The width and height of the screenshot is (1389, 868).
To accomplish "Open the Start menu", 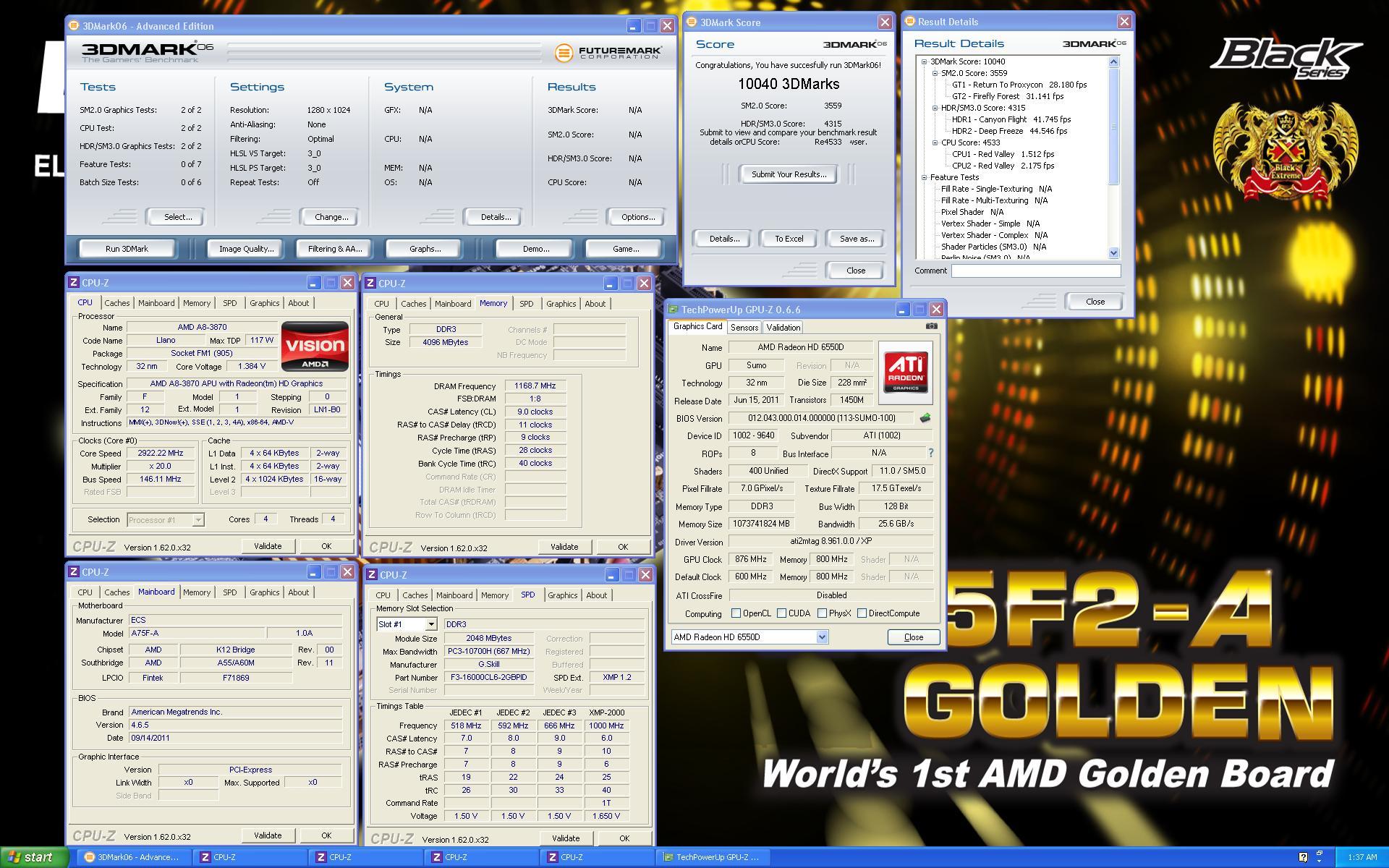I will (x=34, y=857).
